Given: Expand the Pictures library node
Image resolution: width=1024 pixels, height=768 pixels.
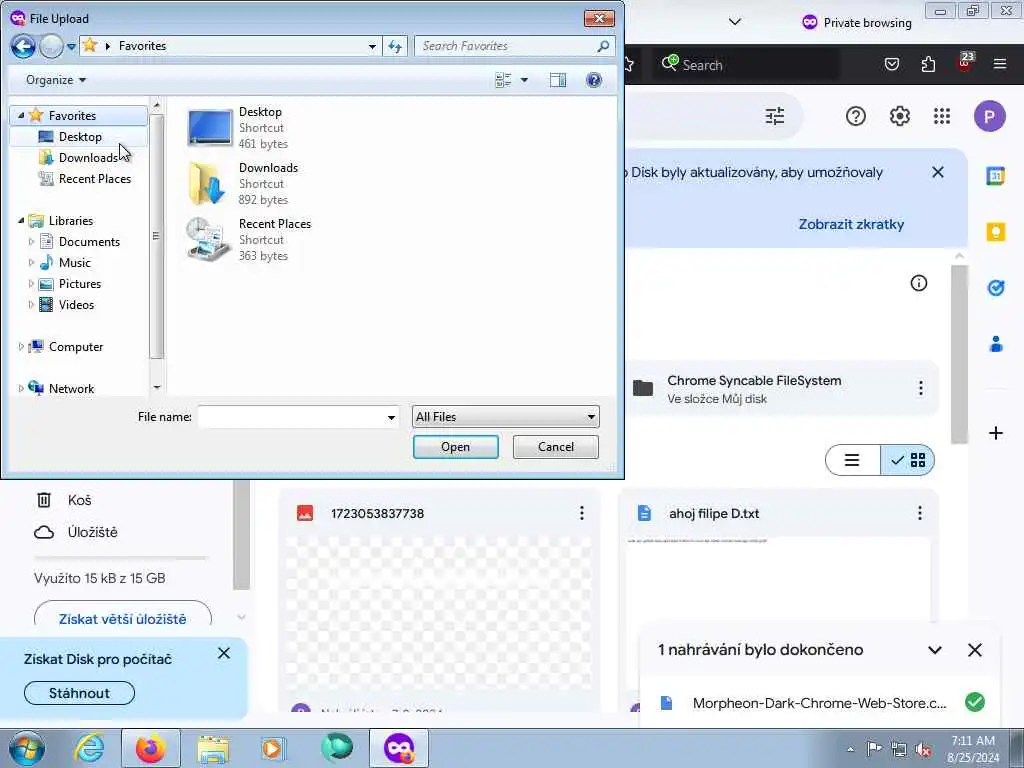Looking at the screenshot, I should tap(31, 283).
